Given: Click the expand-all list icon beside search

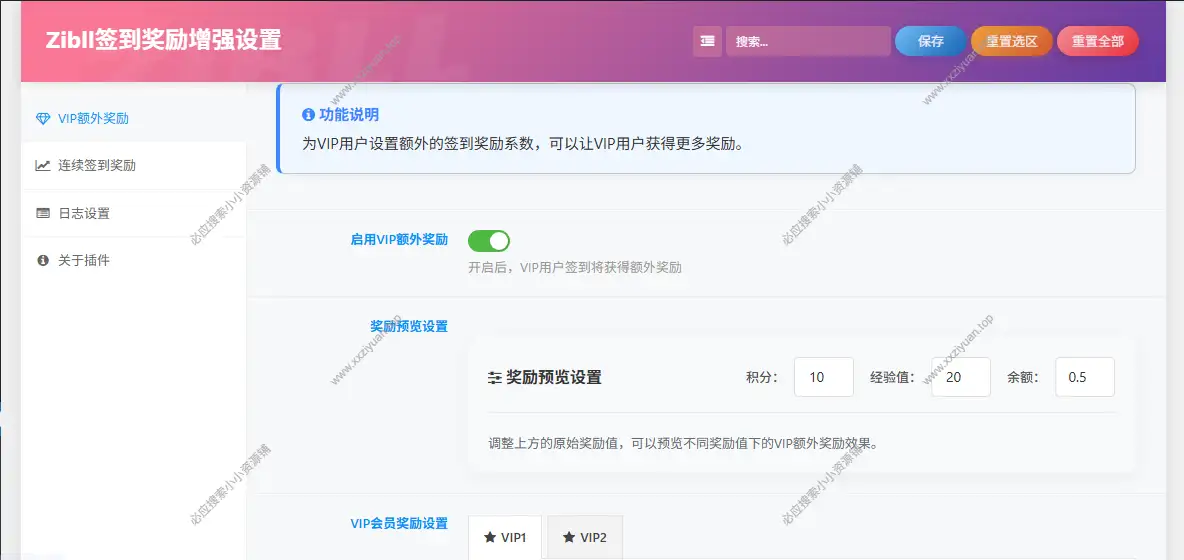Looking at the screenshot, I should coord(707,41).
